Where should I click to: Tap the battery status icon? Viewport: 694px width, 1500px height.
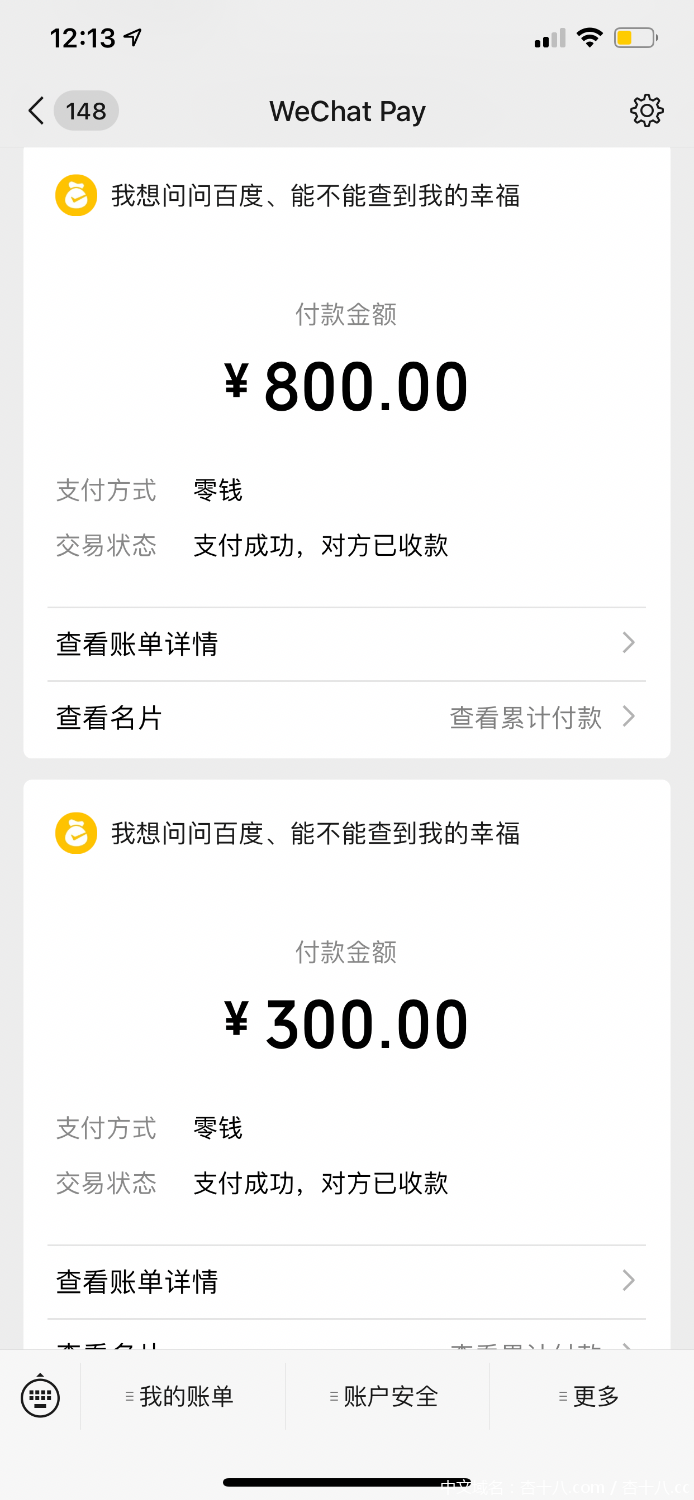coord(634,39)
